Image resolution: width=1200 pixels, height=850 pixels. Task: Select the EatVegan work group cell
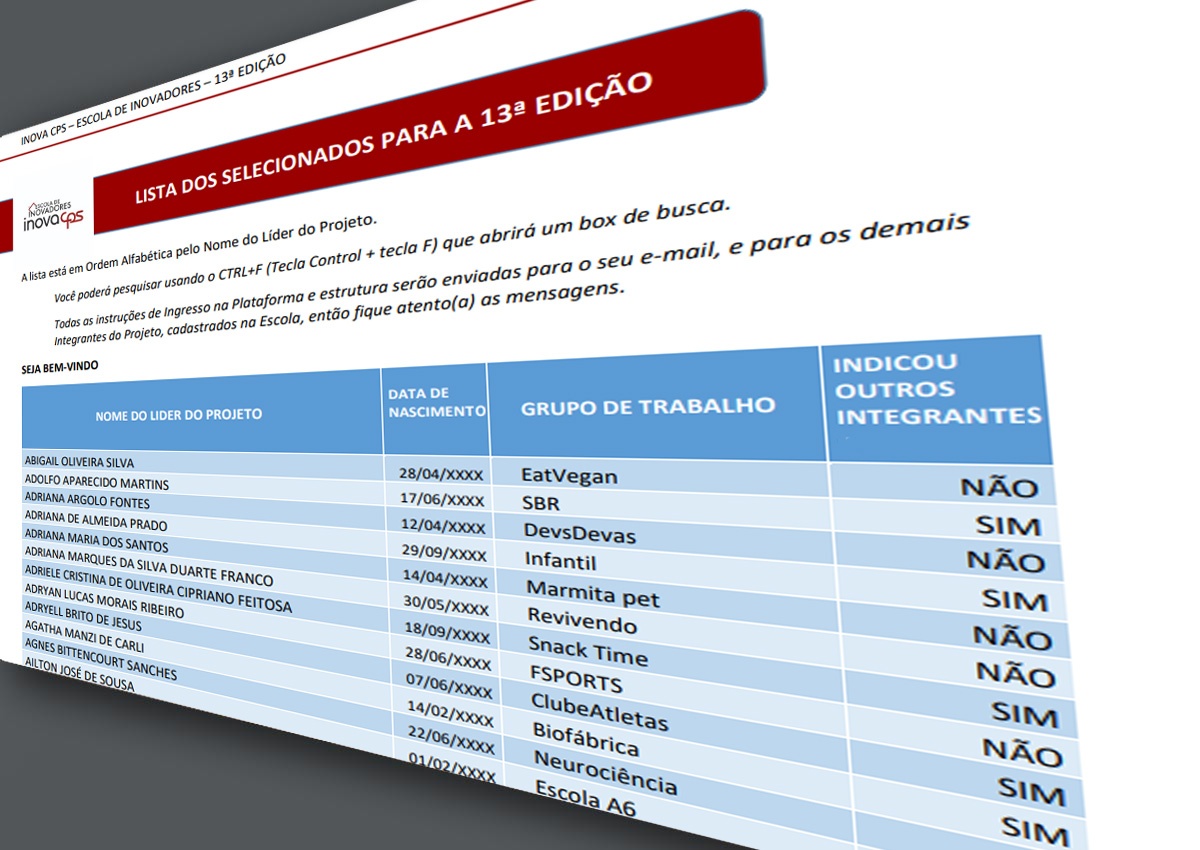[569, 475]
